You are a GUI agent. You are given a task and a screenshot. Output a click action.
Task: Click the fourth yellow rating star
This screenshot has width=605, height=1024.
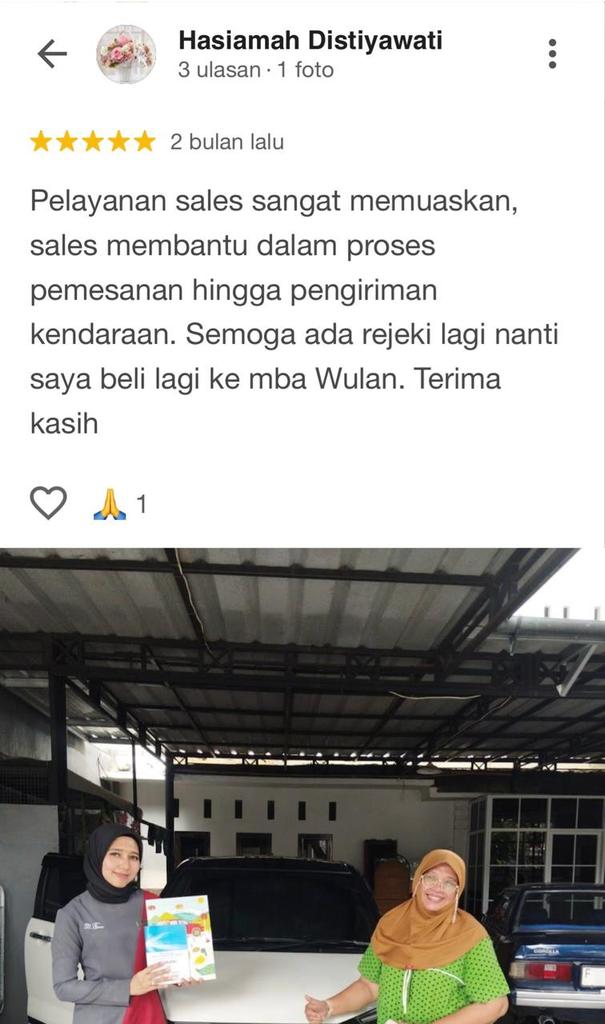click(x=119, y=141)
